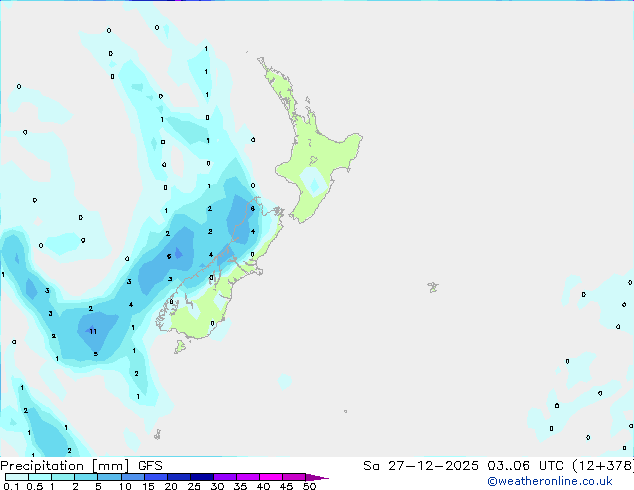Click the legend label '0.1'
Image resolution: width=634 pixels, height=490 pixels.
pos(11,486)
